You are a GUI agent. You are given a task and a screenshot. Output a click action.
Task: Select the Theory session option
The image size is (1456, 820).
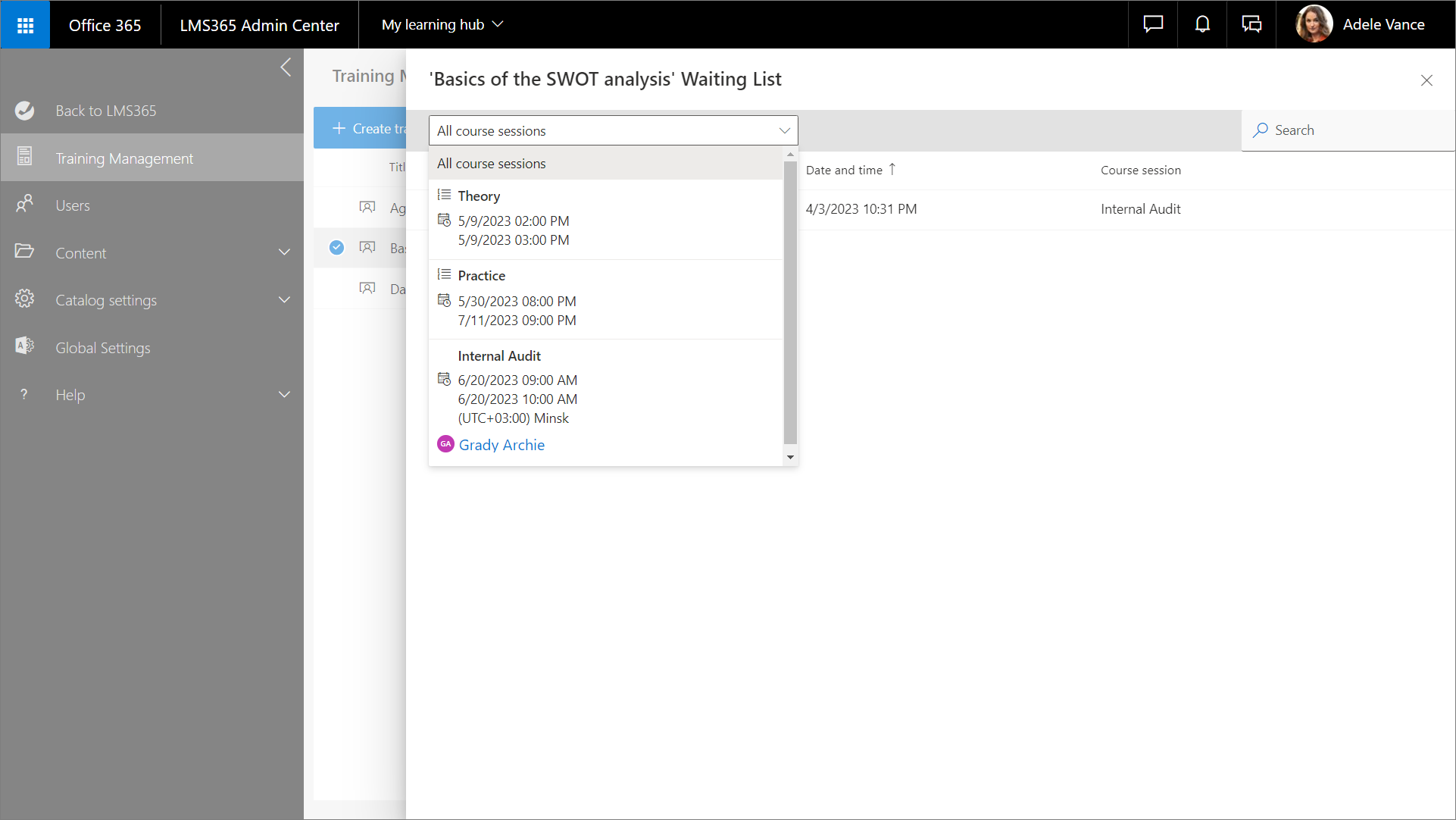pos(479,196)
